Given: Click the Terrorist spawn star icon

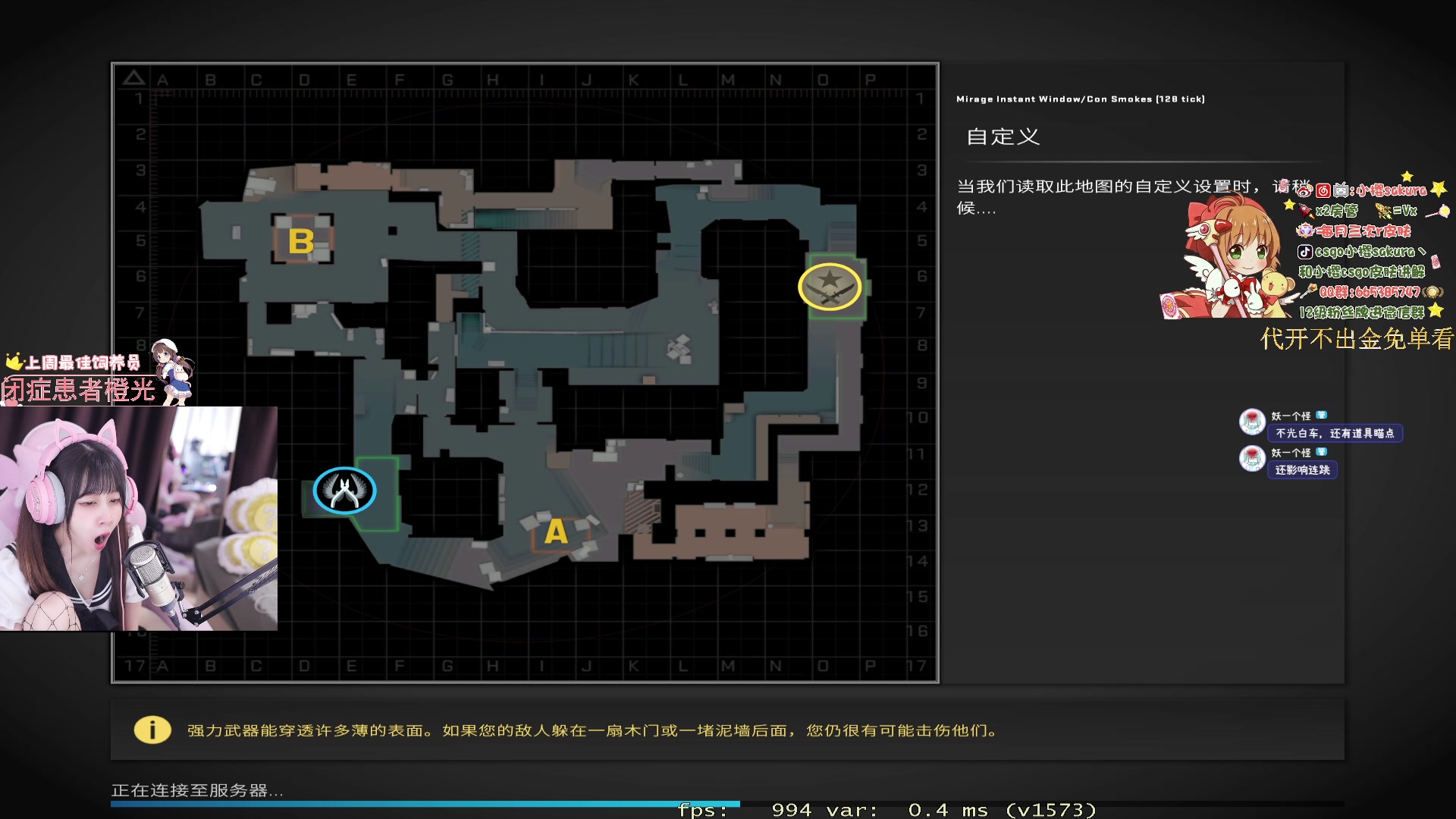Looking at the screenshot, I should tap(830, 287).
